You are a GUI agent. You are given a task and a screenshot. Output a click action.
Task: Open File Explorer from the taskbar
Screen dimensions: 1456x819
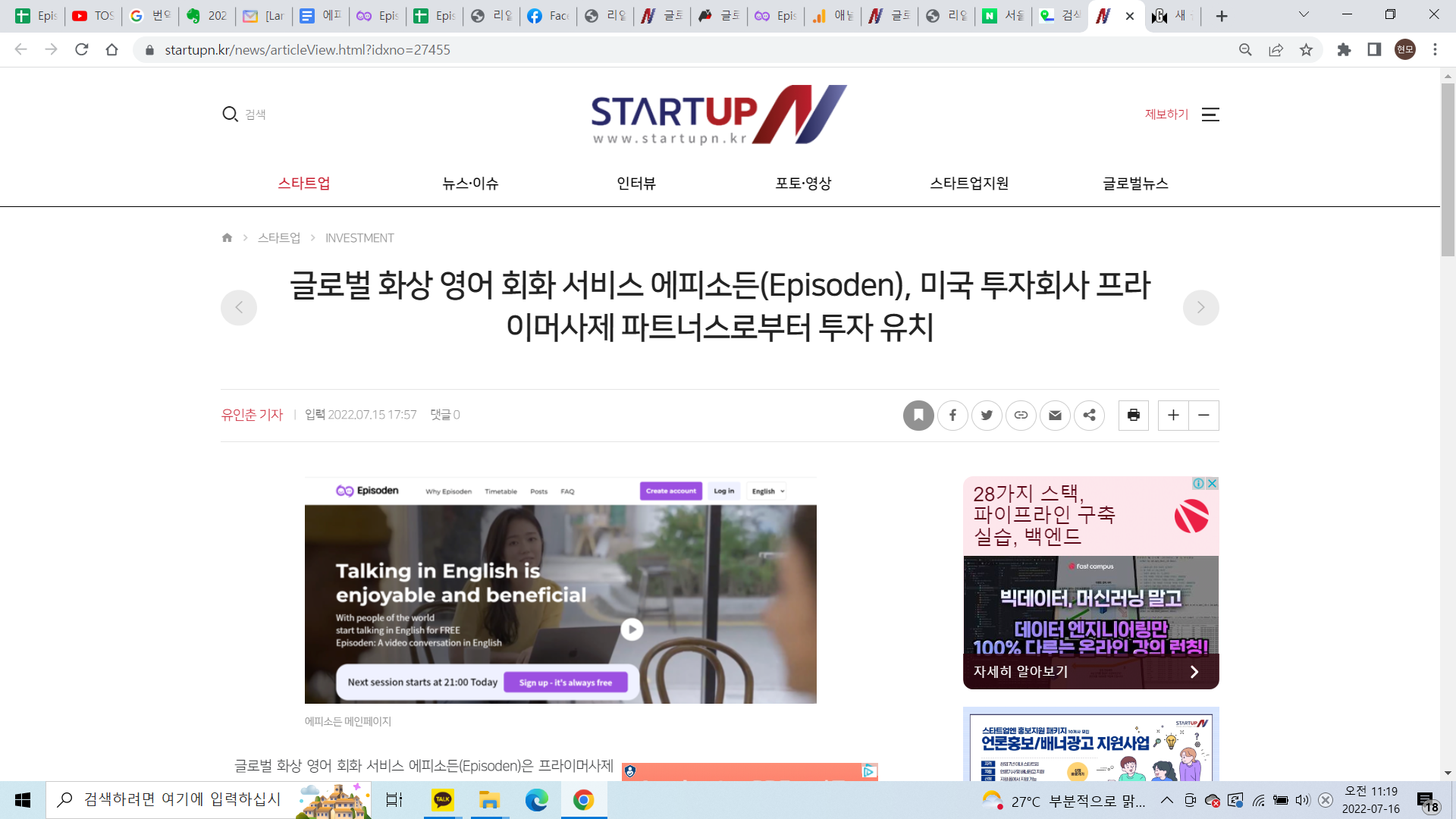point(489,800)
